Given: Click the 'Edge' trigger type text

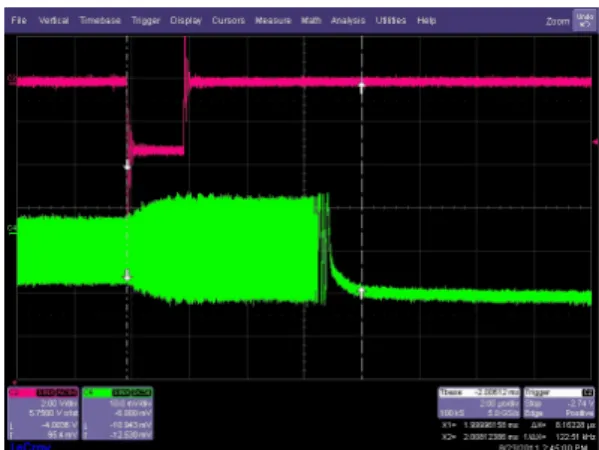Looking at the screenshot, I should [532, 413].
